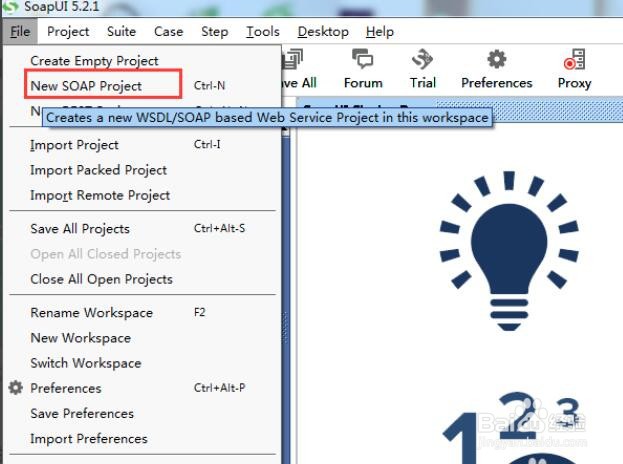The height and width of the screenshot is (464, 623).
Task: Open the Tools menu
Action: tap(263, 31)
